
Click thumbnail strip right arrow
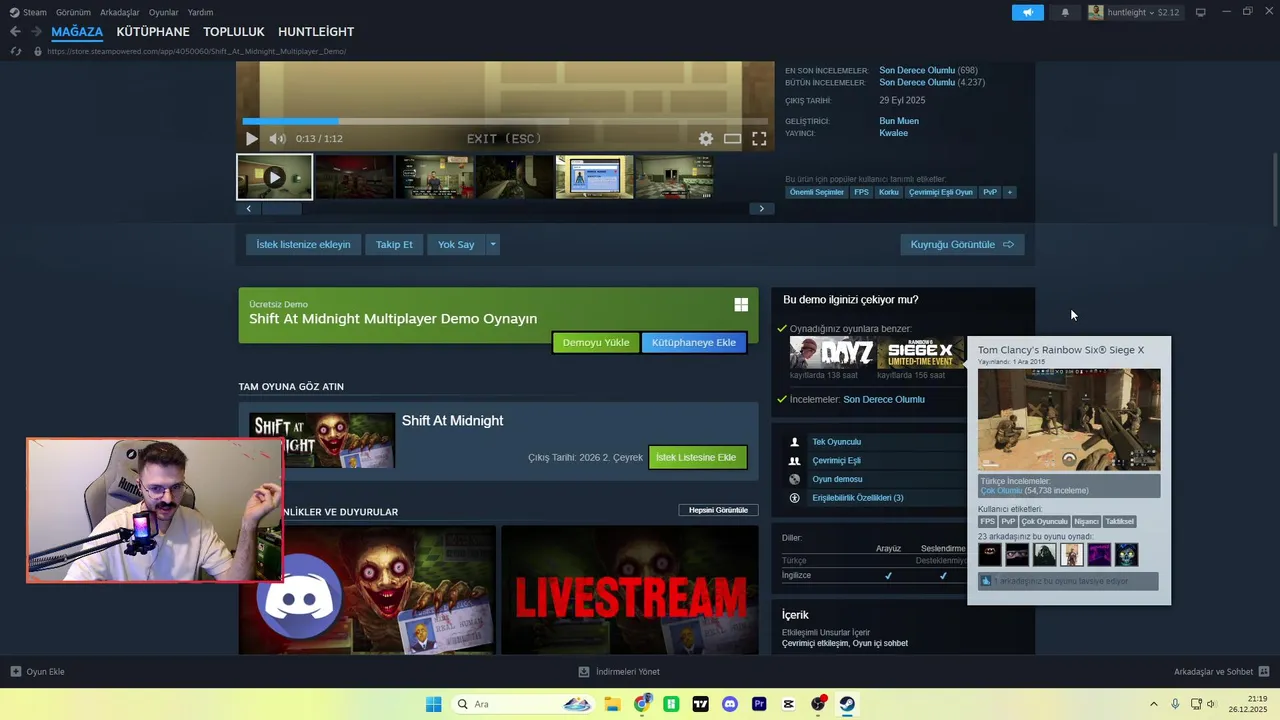[x=761, y=209]
